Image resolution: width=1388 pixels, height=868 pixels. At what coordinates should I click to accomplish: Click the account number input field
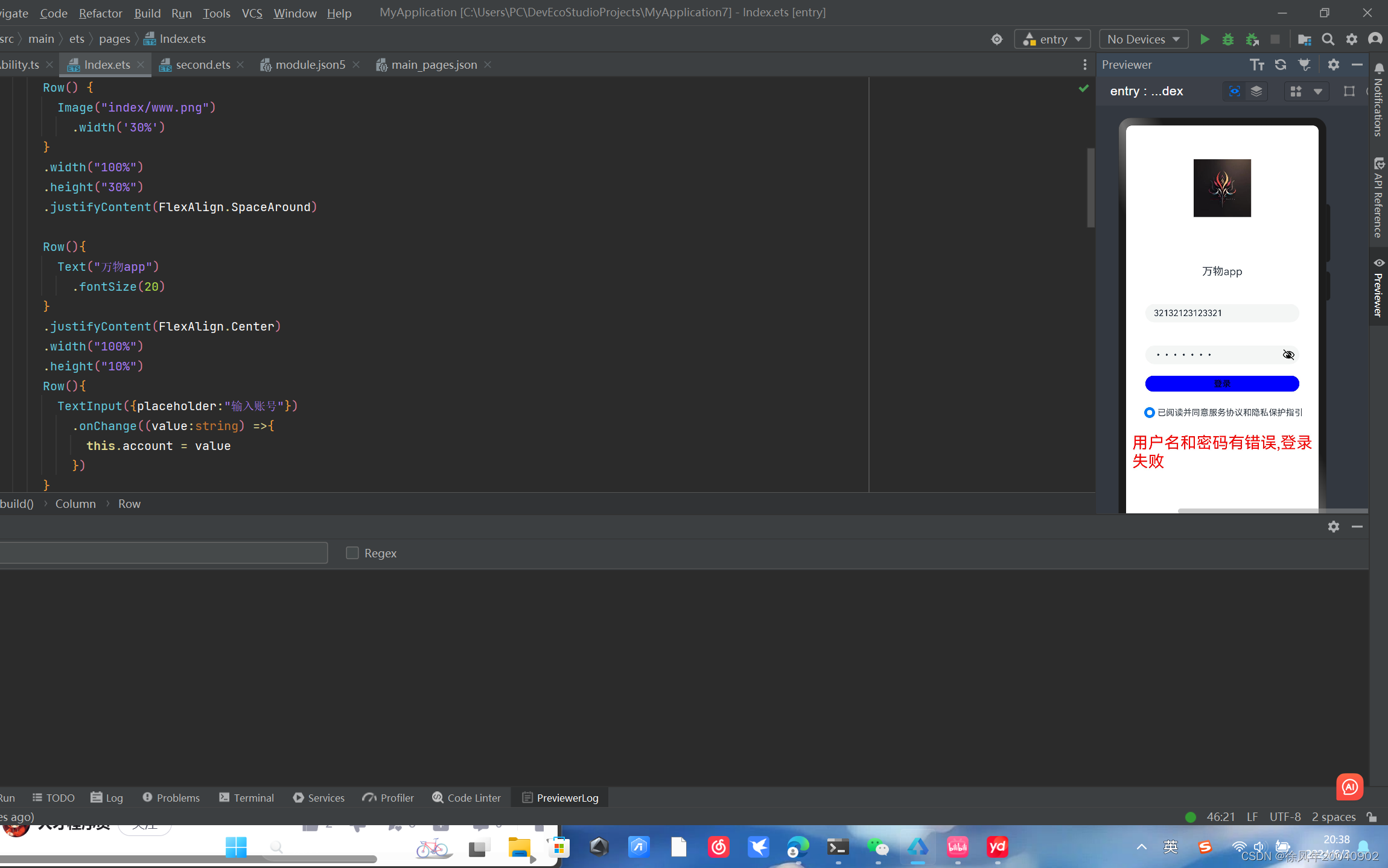(1222, 313)
